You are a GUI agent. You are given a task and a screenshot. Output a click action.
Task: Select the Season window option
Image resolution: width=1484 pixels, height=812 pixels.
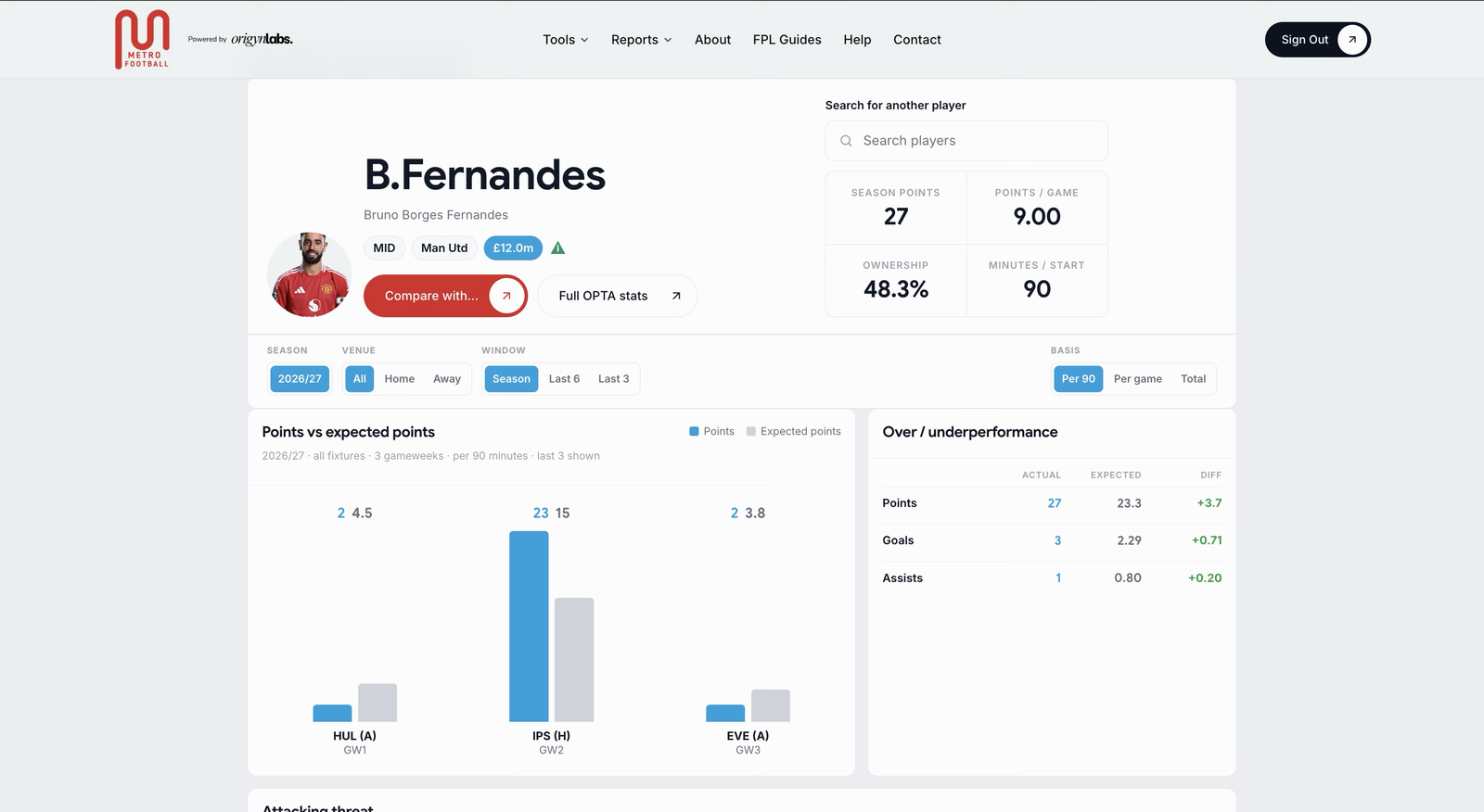pos(511,379)
